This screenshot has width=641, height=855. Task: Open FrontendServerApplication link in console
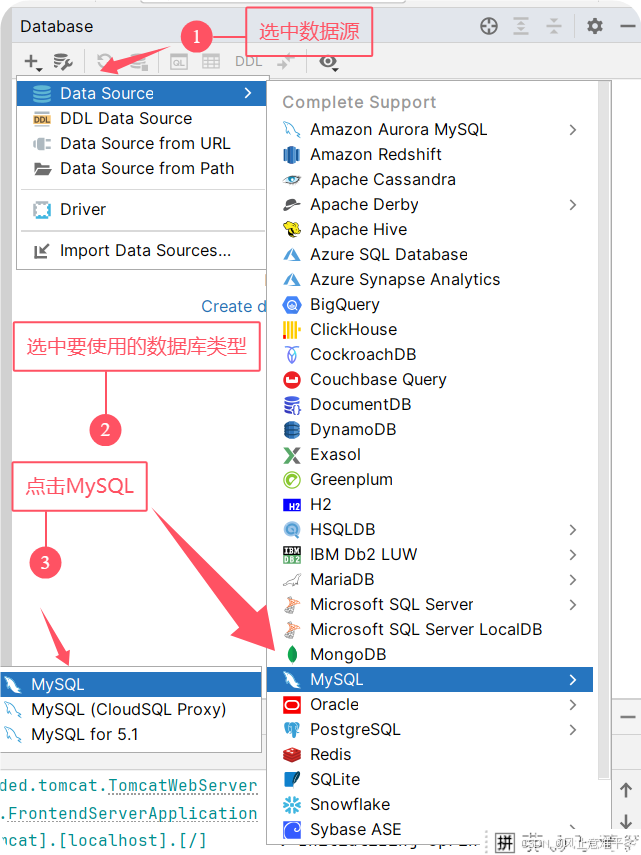coord(132,814)
